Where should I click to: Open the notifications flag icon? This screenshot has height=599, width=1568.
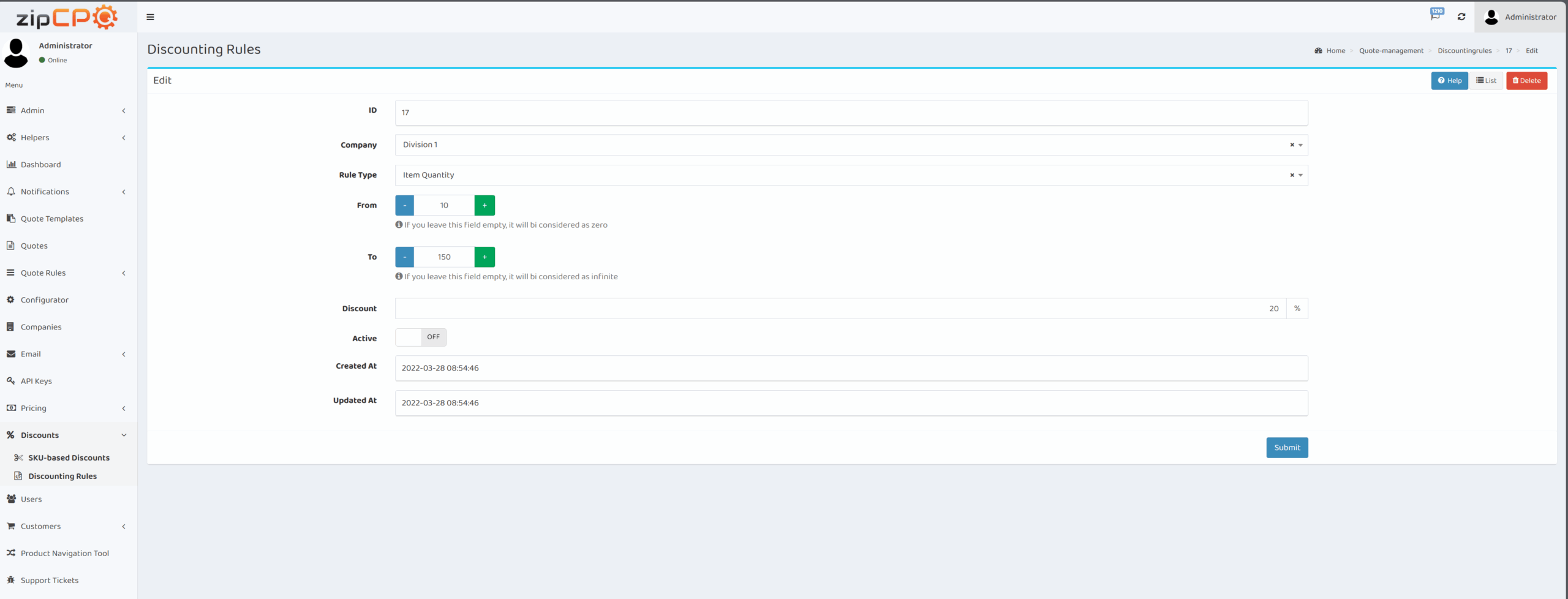pyautogui.click(x=1435, y=16)
